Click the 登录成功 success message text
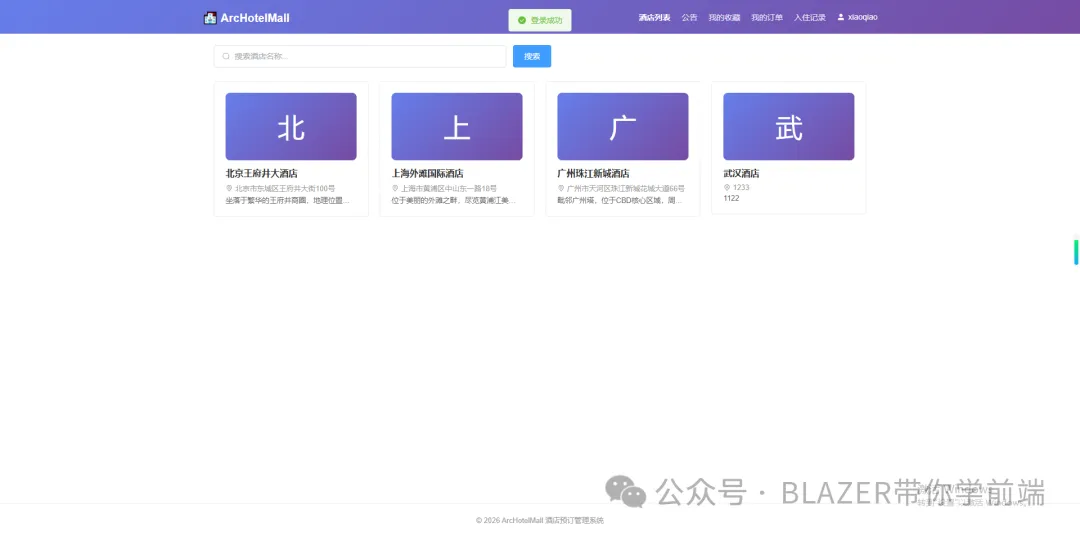 [x=546, y=21]
